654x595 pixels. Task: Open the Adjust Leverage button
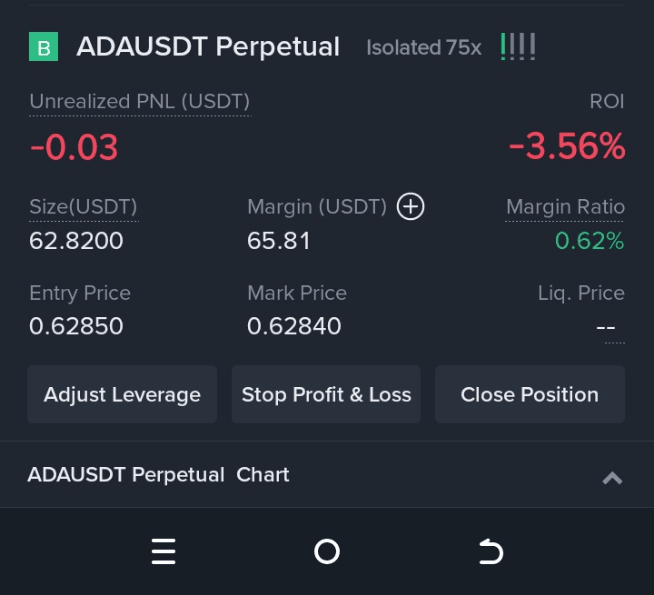pyautogui.click(x=122, y=394)
